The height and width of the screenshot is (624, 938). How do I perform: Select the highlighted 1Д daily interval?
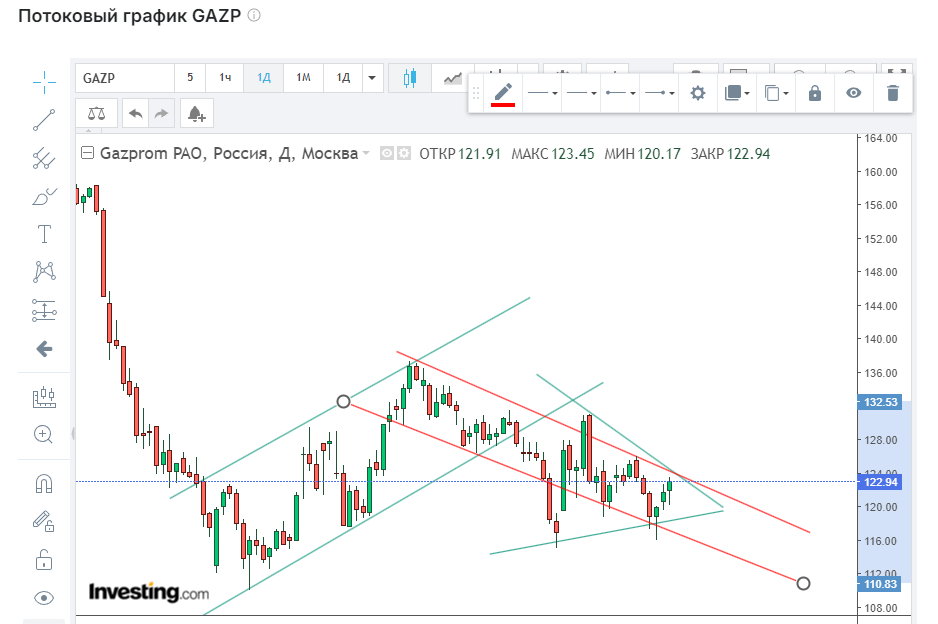[x=264, y=78]
